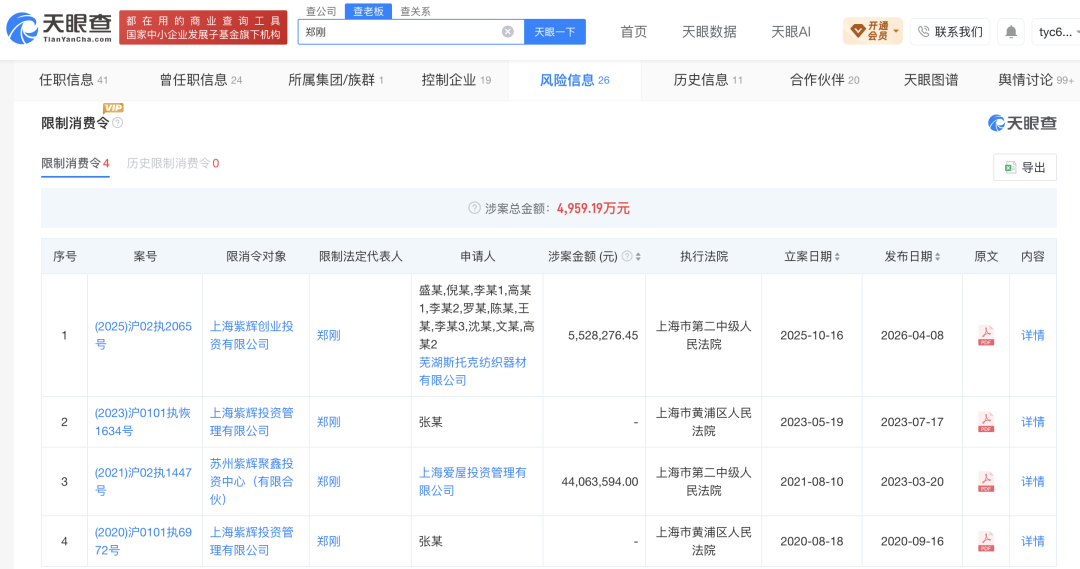This screenshot has height=569, width=1080.
Task: Open the 合作伙伴 20 tab
Action: (824, 80)
